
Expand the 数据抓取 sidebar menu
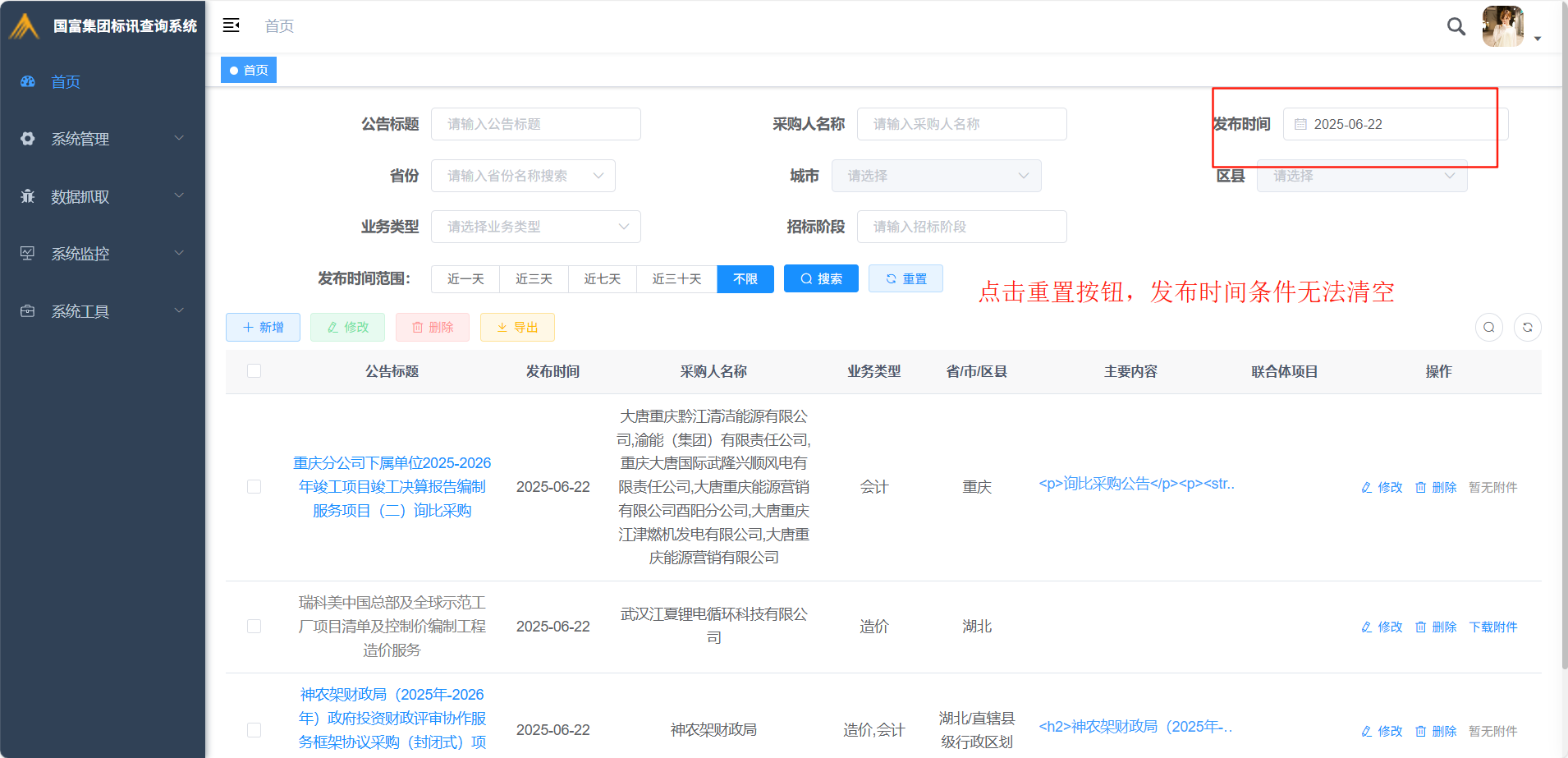[x=103, y=196]
